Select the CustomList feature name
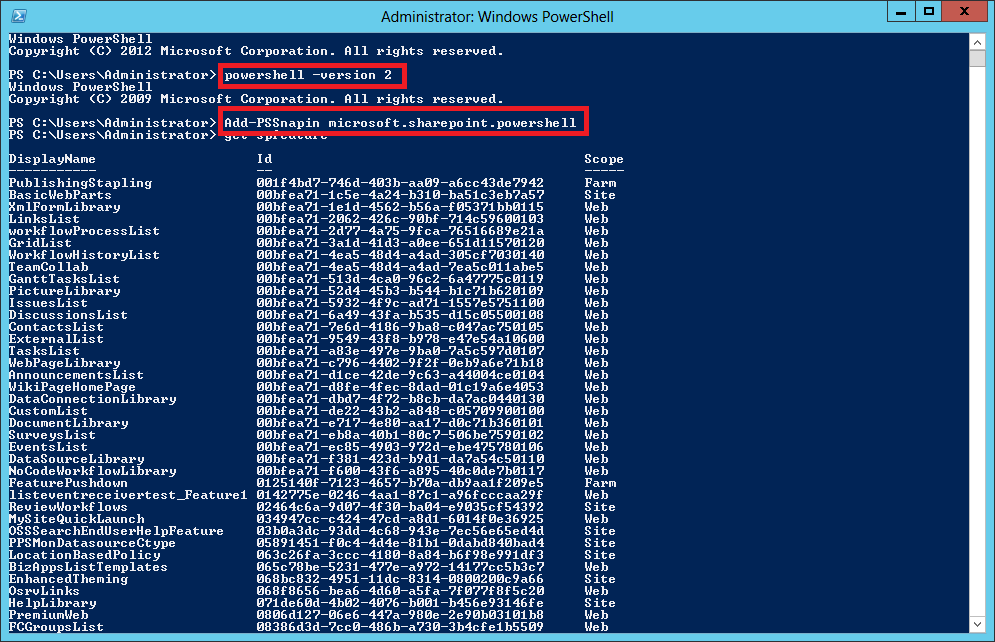Image resolution: width=995 pixels, height=642 pixels. pyautogui.click(x=48, y=411)
